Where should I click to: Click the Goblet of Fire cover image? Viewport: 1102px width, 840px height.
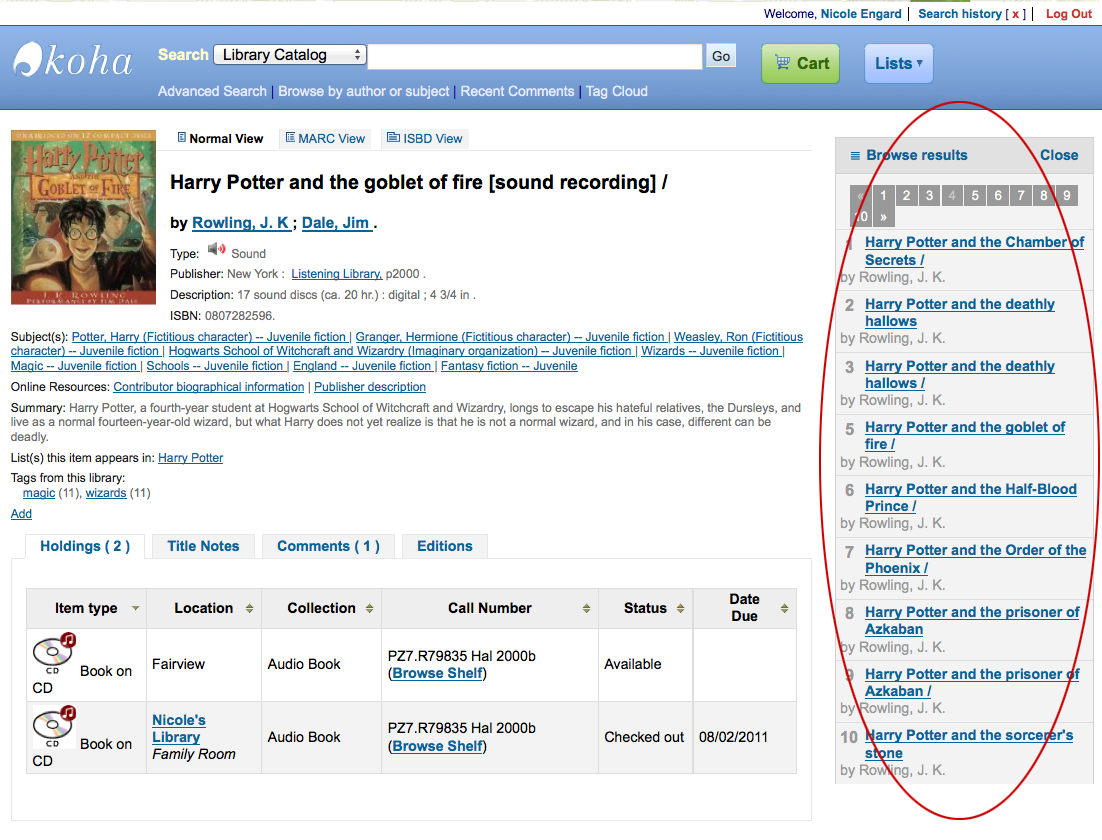tap(84, 217)
